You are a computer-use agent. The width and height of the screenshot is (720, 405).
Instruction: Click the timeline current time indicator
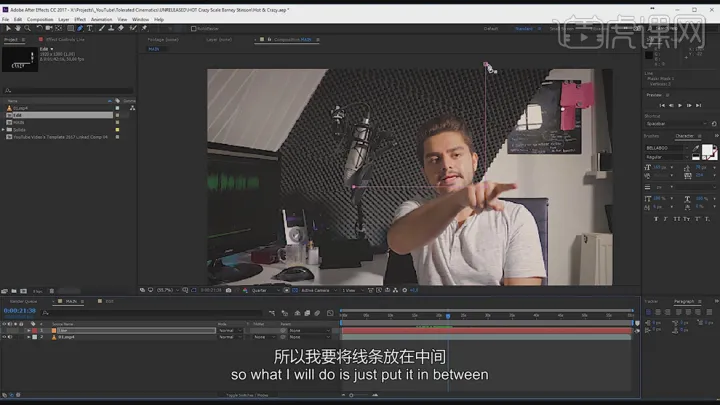point(448,316)
